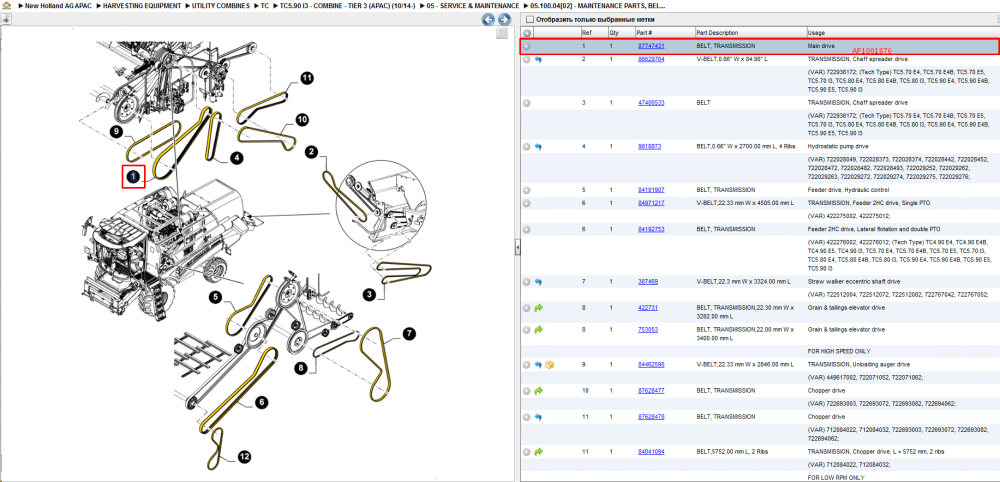Click the pin icon above the diagram
1000x482 pixels.
[x=6, y=19]
